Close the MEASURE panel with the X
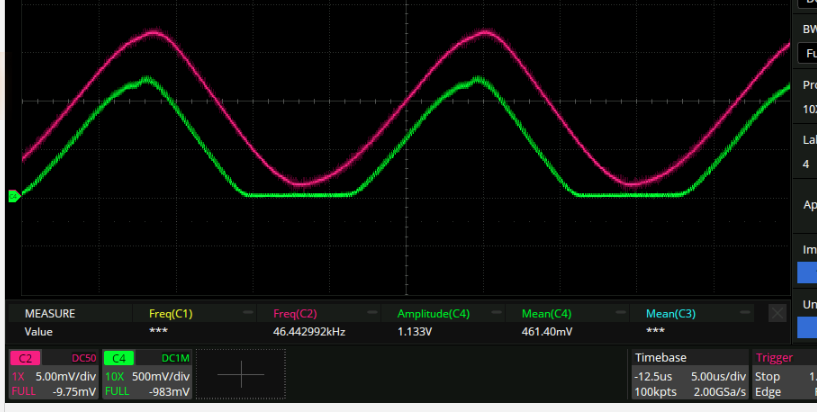The height and width of the screenshot is (412, 817). pyautogui.click(x=777, y=313)
